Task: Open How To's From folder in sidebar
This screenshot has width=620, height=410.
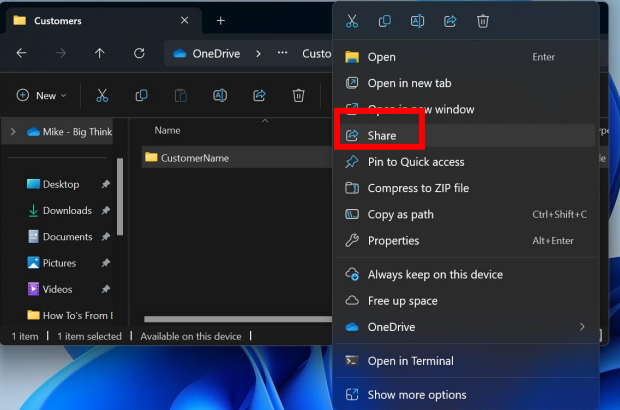Action: [70, 316]
